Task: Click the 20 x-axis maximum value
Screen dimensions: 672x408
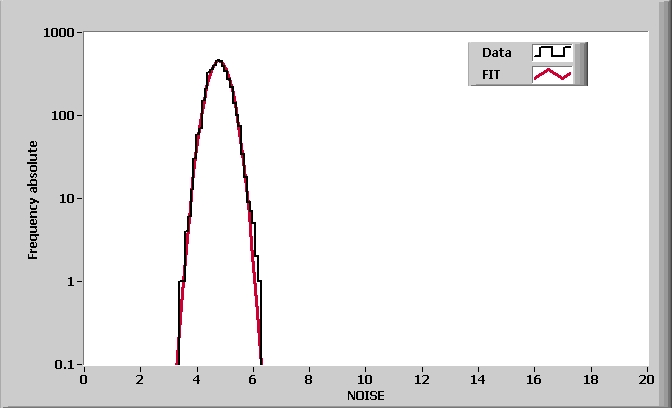Action: [646, 379]
